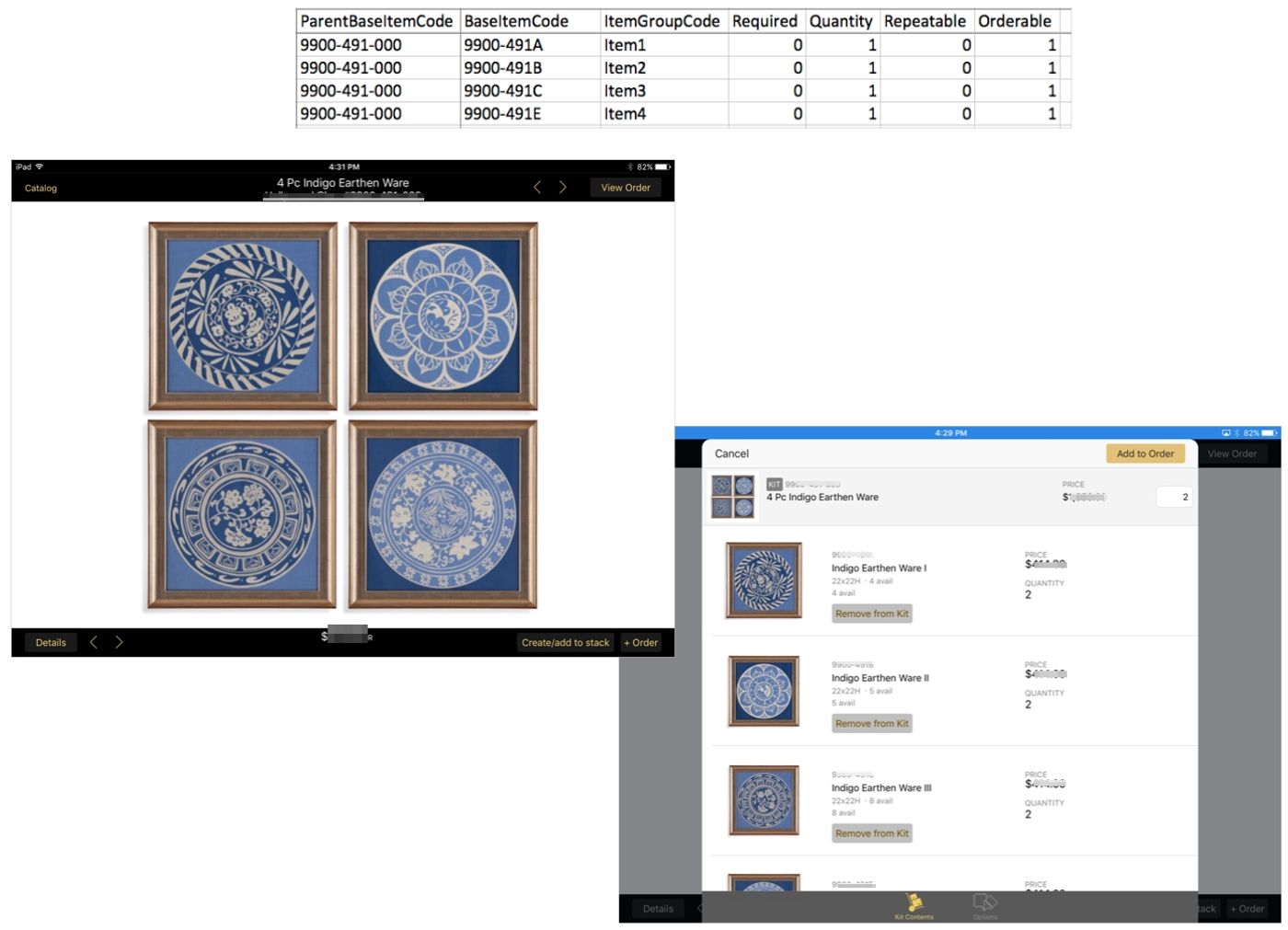Choose Create/add to stack
1288x930 pixels.
click(565, 642)
